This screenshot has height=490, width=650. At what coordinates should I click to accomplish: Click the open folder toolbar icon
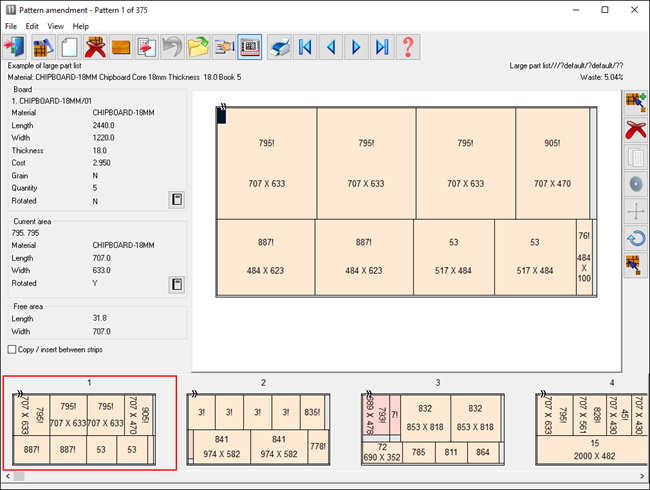(x=199, y=47)
